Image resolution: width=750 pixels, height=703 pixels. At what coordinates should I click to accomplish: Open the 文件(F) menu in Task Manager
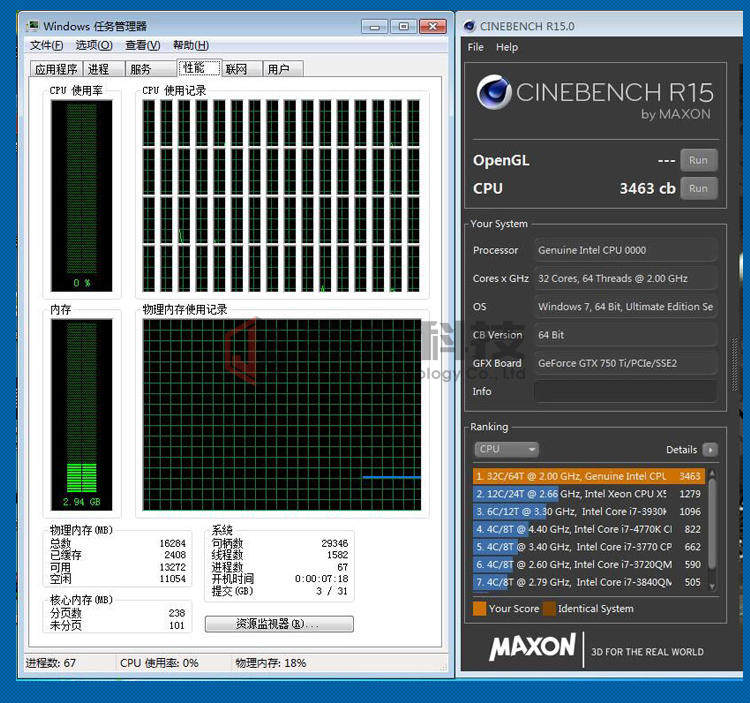point(46,45)
